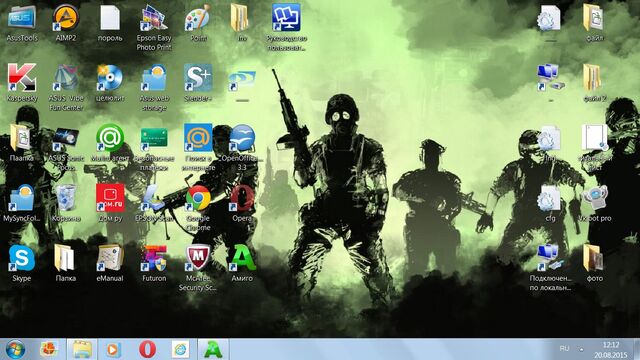Image resolution: width=640 pixels, height=360 pixels.
Task: Select the Kaspersky desktop icon
Action: click(x=22, y=83)
